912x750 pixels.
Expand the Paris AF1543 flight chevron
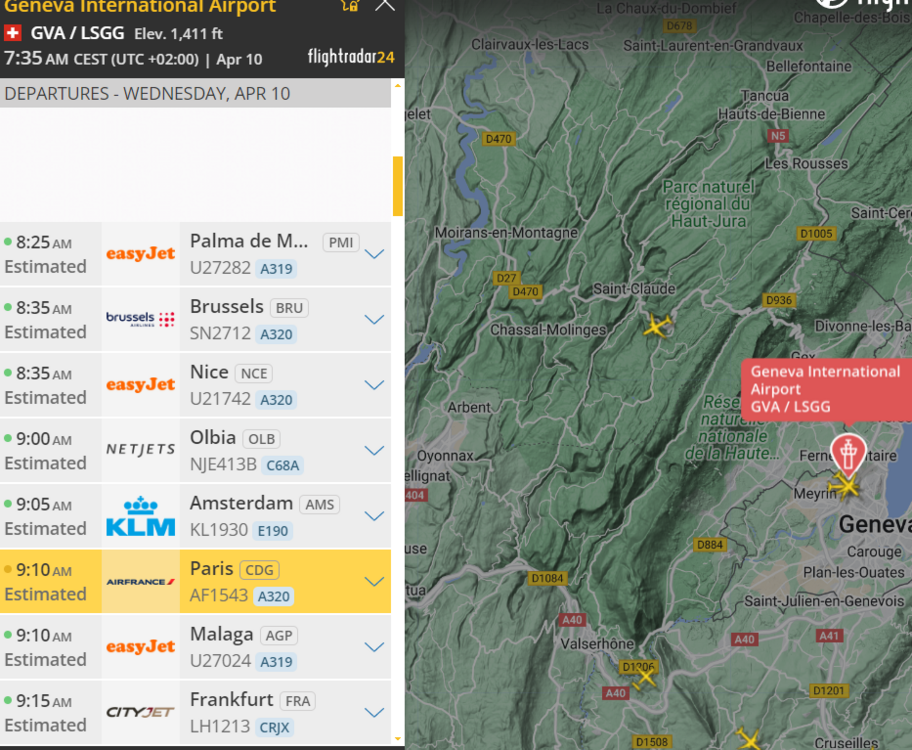374,582
